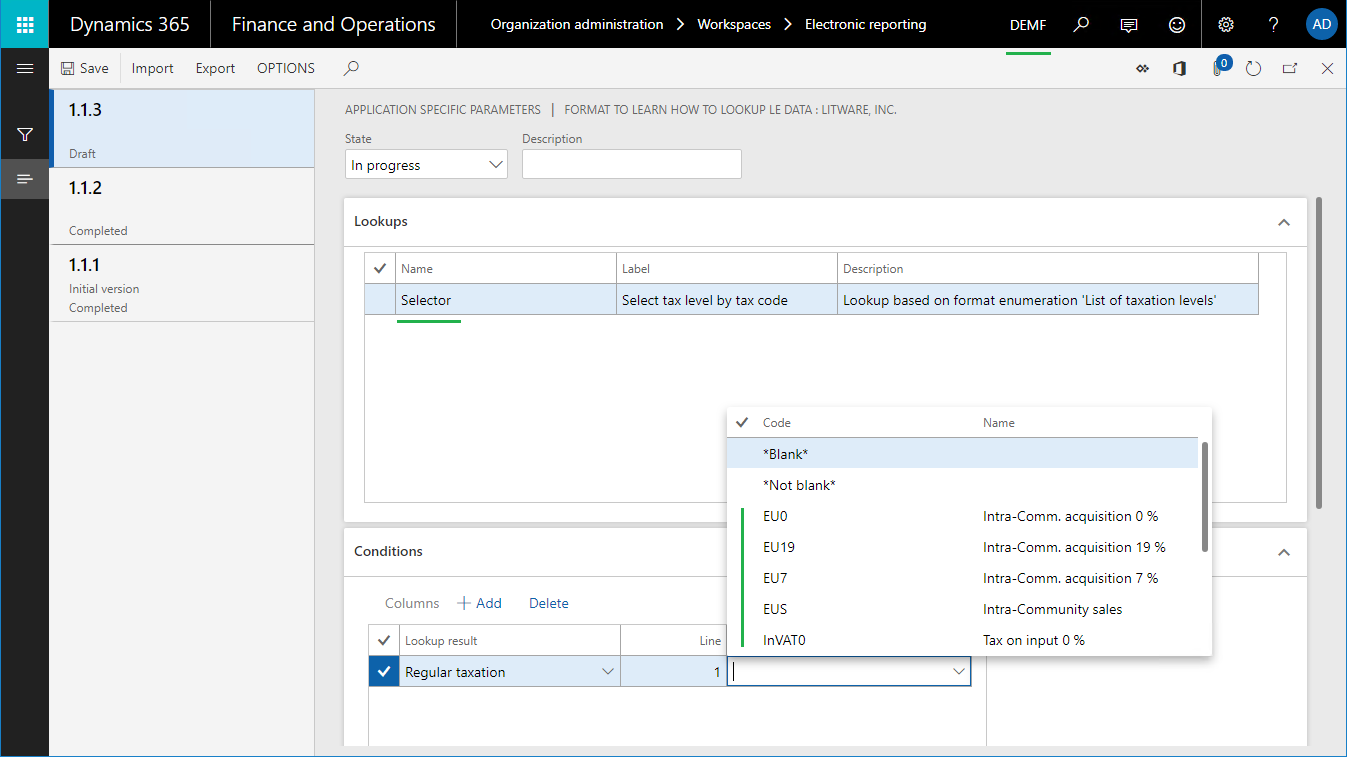Click the Import menu item
Image resolution: width=1347 pixels, height=757 pixels.
[x=152, y=68]
